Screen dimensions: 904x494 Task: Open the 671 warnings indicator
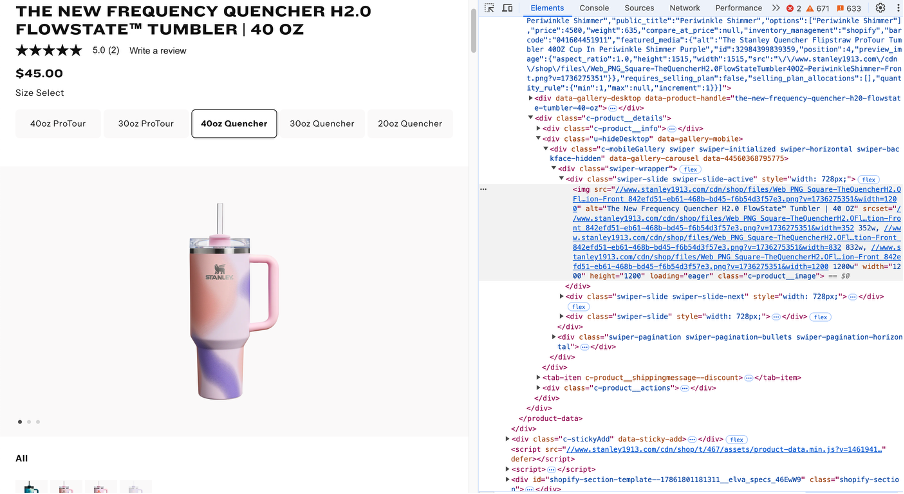[x=818, y=8]
